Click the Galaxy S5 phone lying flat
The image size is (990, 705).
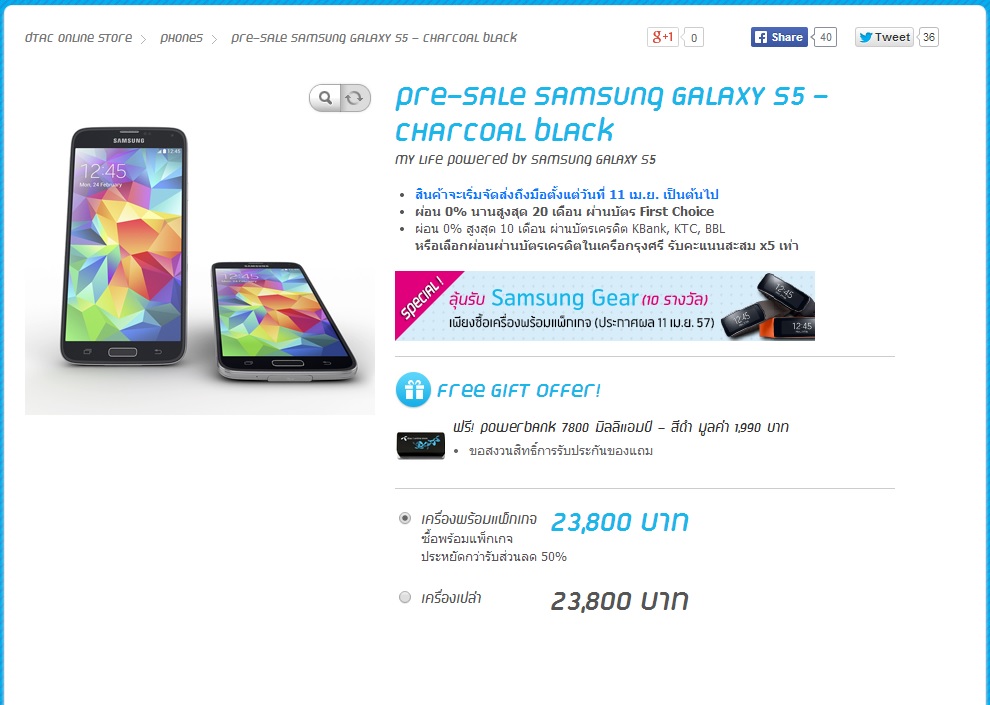point(284,322)
